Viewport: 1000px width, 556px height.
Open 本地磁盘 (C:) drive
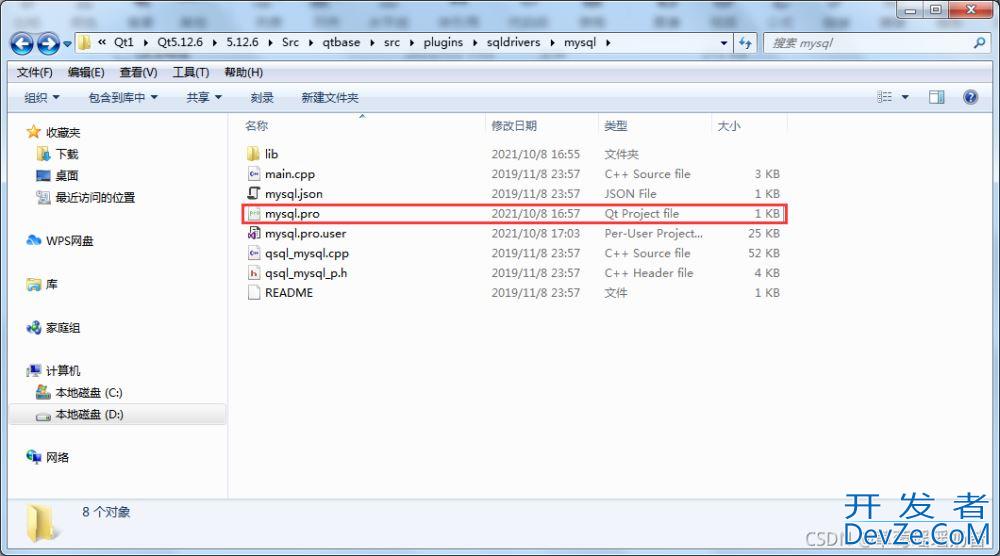pos(89,393)
